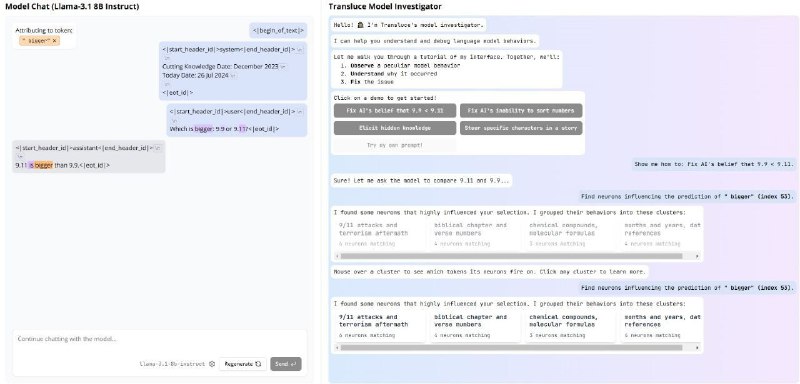This screenshot has height=384, width=800.
Task: Open model settings gear beside Llama-3.1-8b-instruct
Action: coord(212,364)
